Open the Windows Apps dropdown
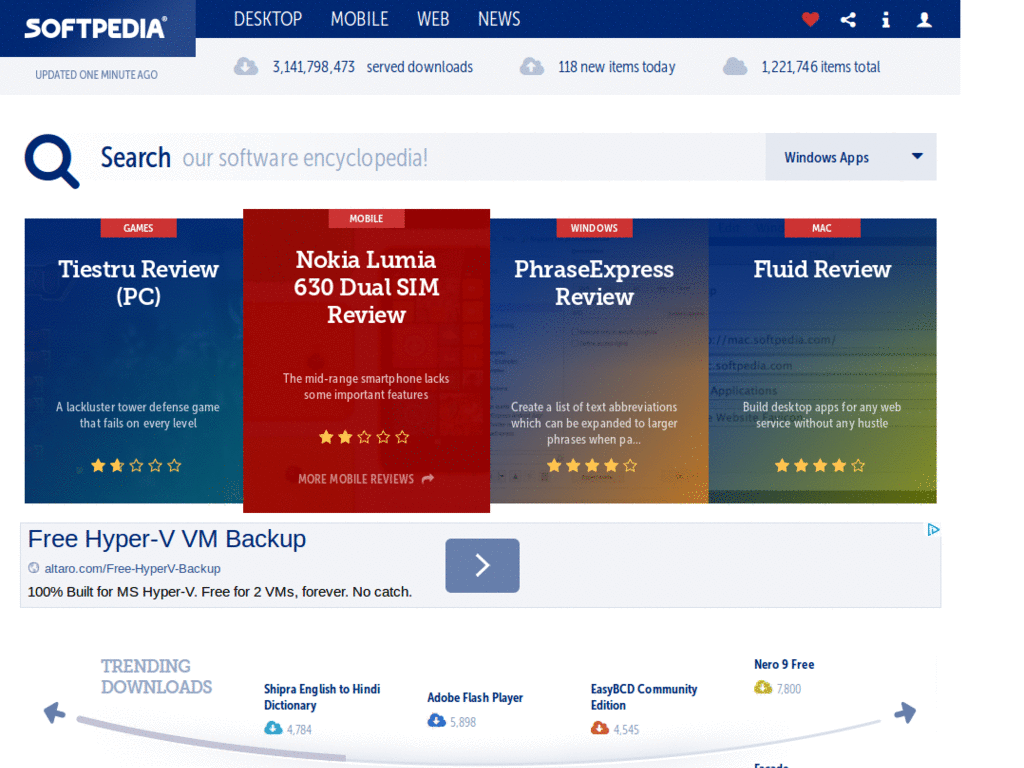Image resolution: width=1024 pixels, height=768 pixels. (850, 157)
